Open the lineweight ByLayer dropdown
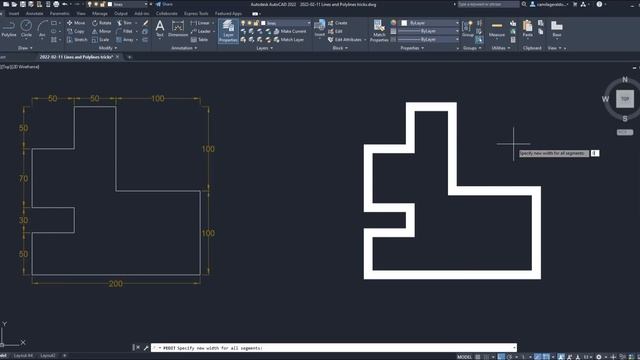Image resolution: width=640 pixels, height=360 pixels. [x=428, y=31]
